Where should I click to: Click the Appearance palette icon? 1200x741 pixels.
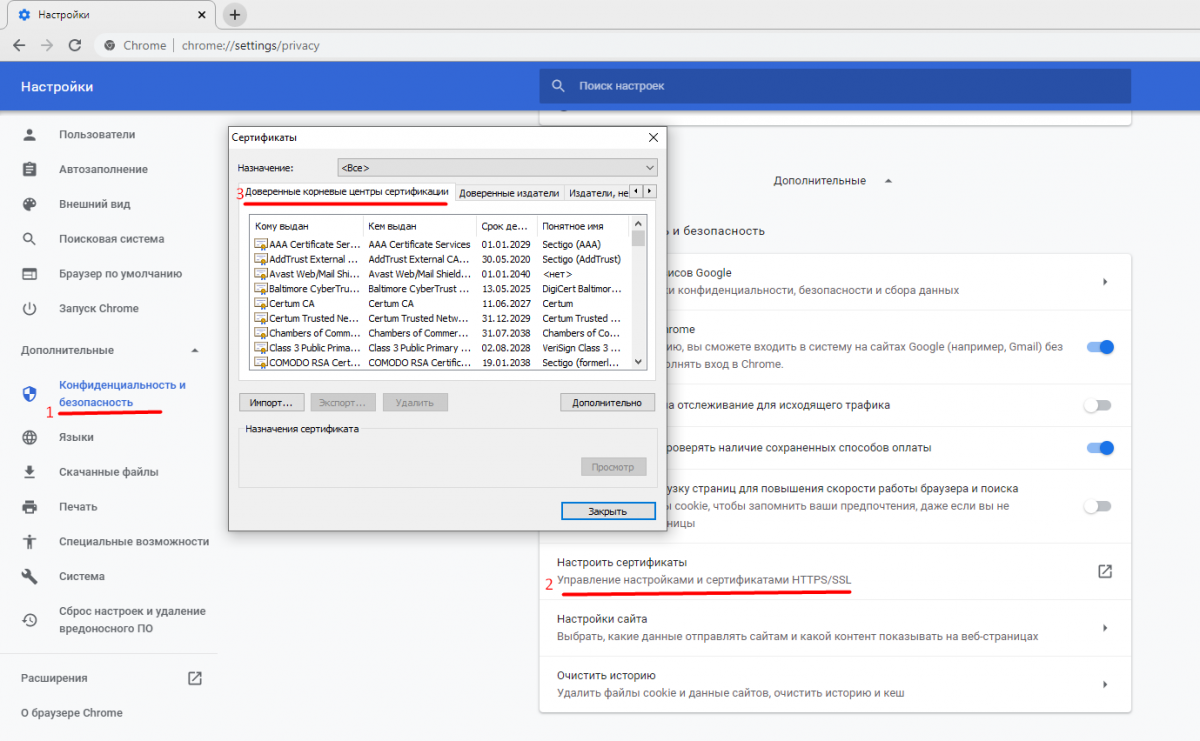point(30,204)
